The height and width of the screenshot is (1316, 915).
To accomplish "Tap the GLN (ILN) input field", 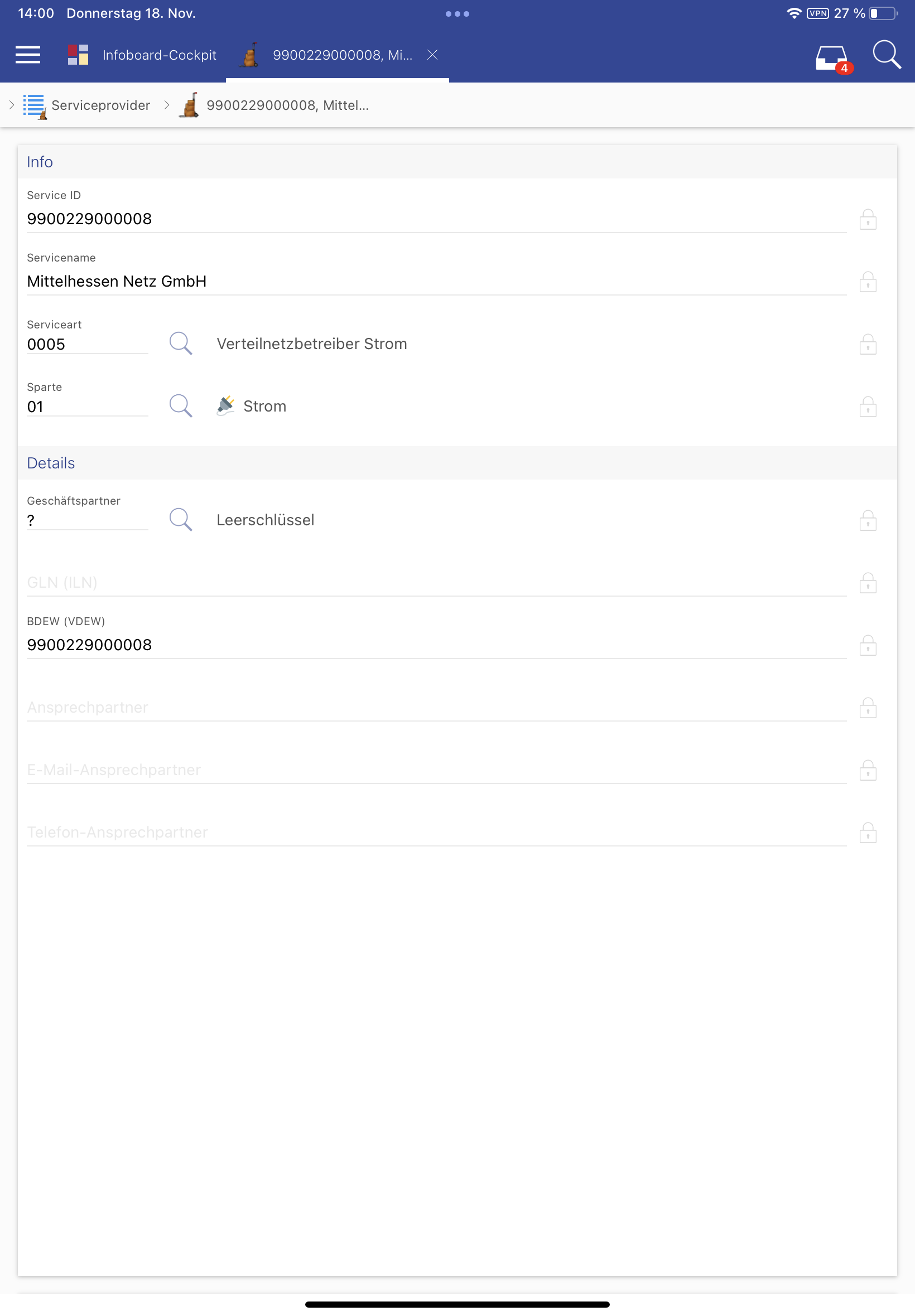I will pyautogui.click(x=436, y=583).
